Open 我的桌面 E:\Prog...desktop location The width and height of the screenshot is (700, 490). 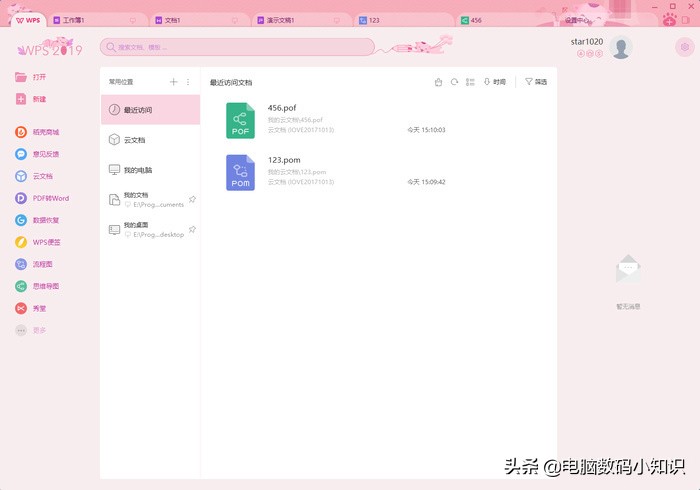[150, 230]
